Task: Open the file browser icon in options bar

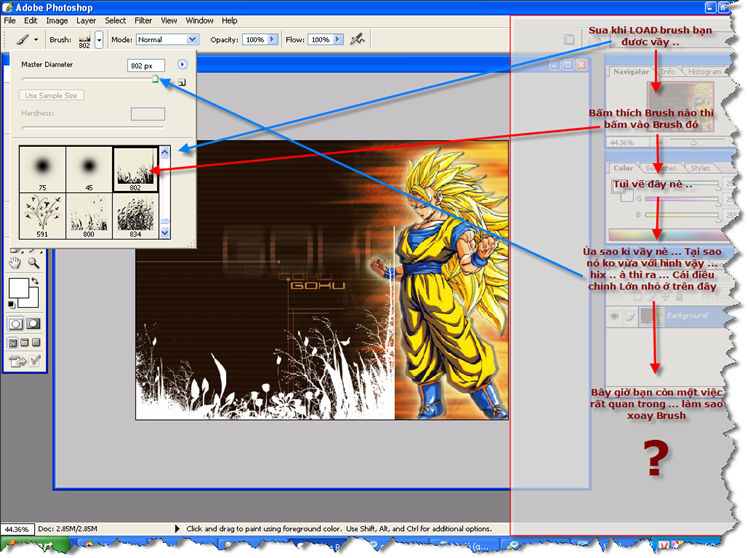Action: 569,40
